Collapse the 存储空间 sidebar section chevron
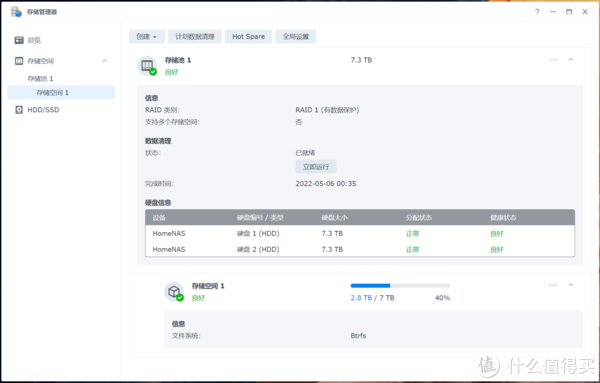600x383 pixels. [x=105, y=61]
